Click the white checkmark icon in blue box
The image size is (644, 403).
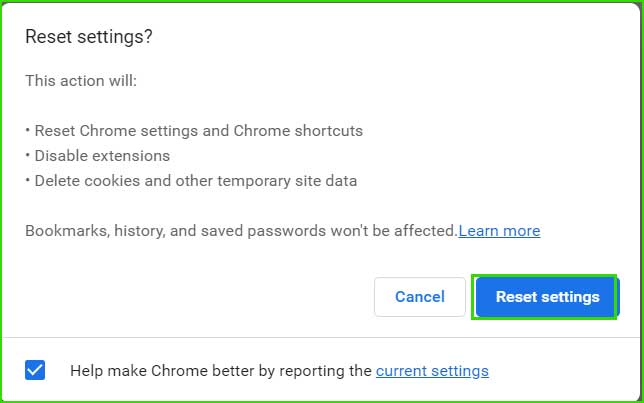35,370
